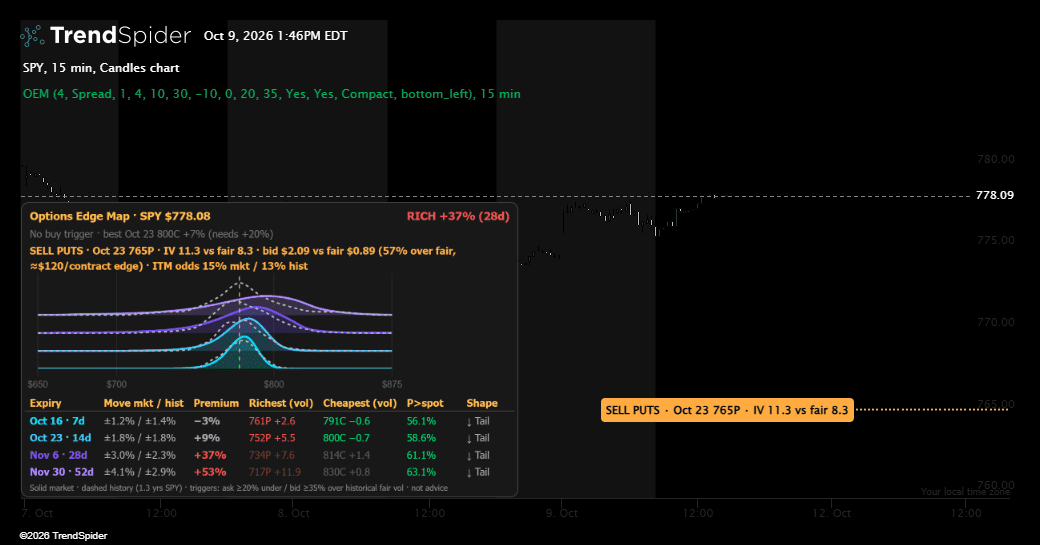Click the $800 distribution axis label
The image size is (1040, 545).
click(x=274, y=385)
